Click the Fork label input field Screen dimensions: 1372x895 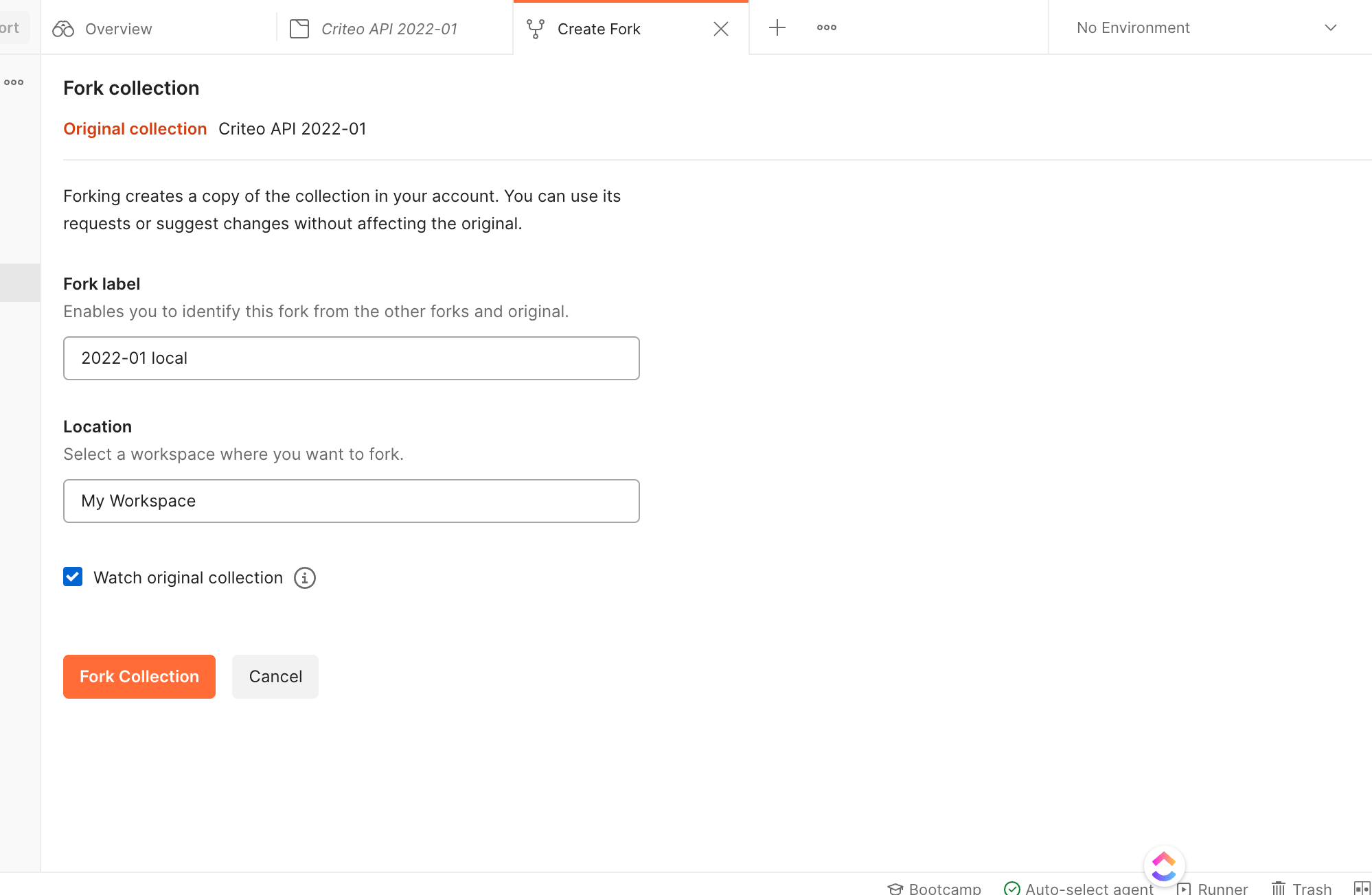point(352,358)
